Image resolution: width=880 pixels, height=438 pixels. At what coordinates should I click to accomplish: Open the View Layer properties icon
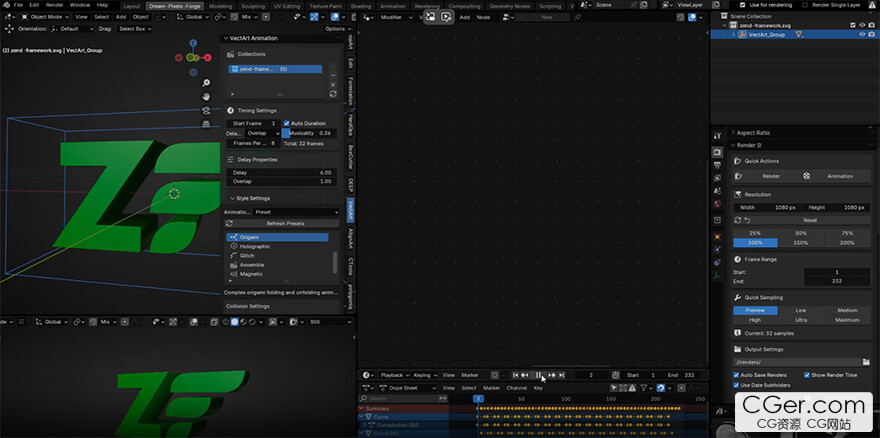tap(718, 178)
